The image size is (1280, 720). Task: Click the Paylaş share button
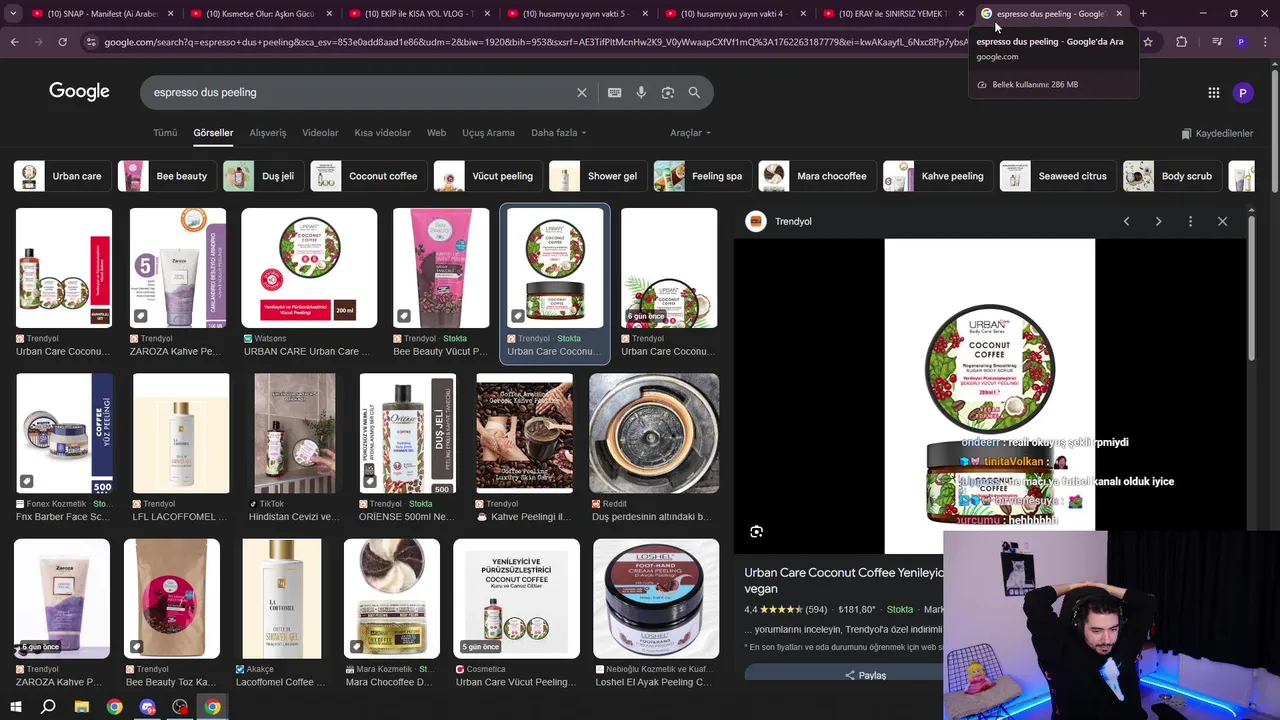[x=866, y=675]
